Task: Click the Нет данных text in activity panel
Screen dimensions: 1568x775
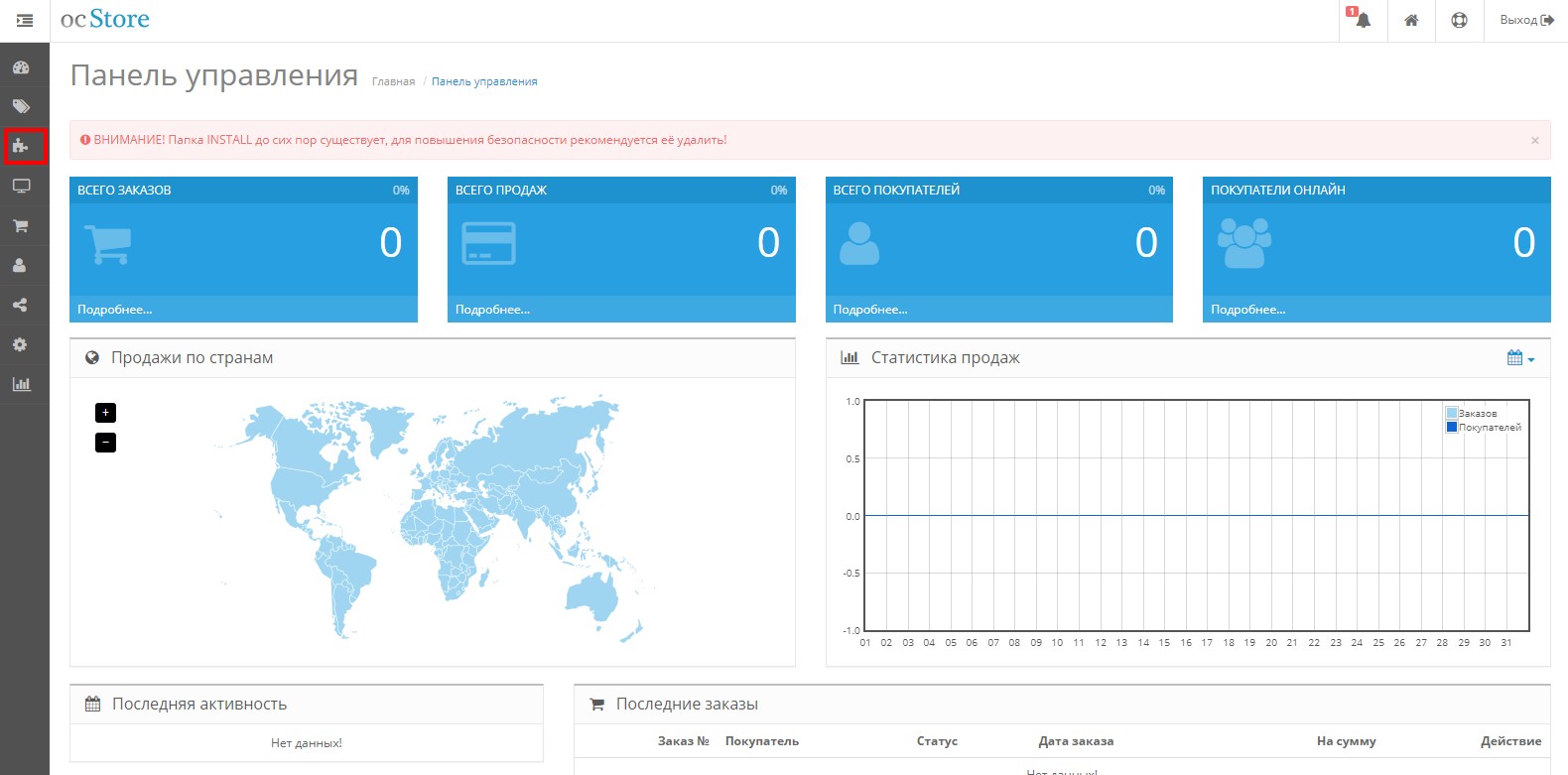Action: [x=306, y=743]
